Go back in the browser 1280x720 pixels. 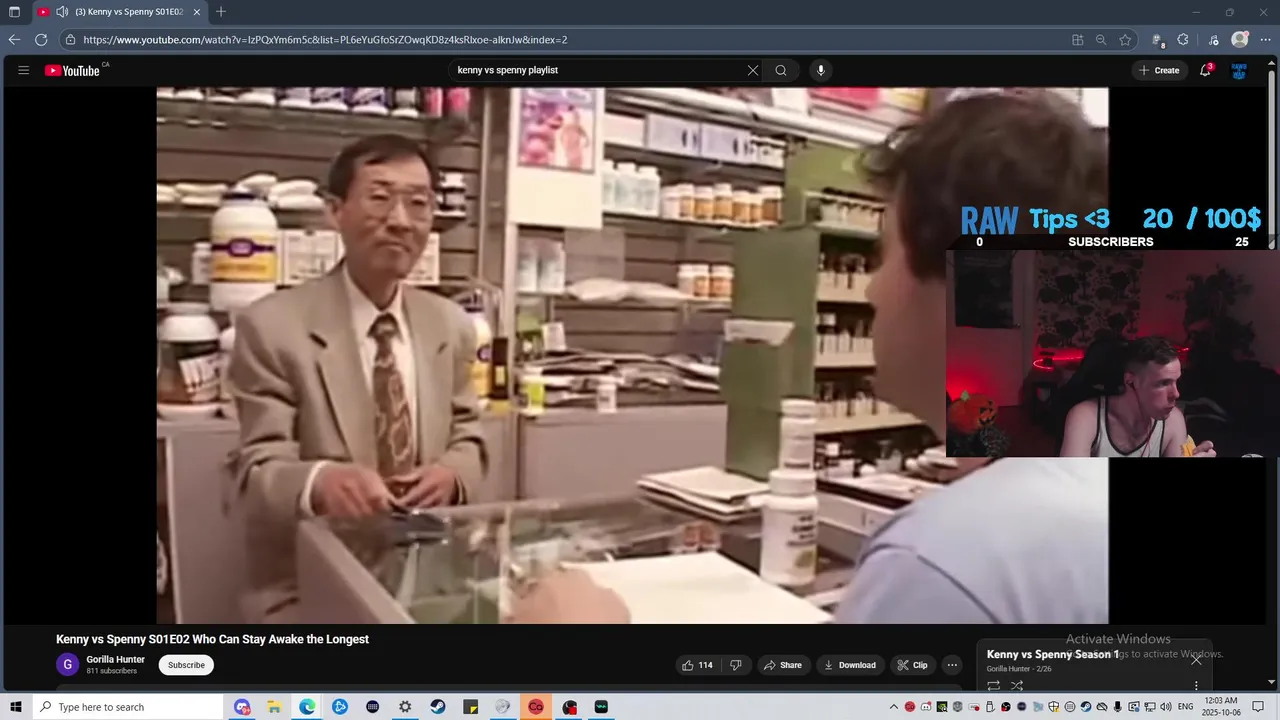14,40
